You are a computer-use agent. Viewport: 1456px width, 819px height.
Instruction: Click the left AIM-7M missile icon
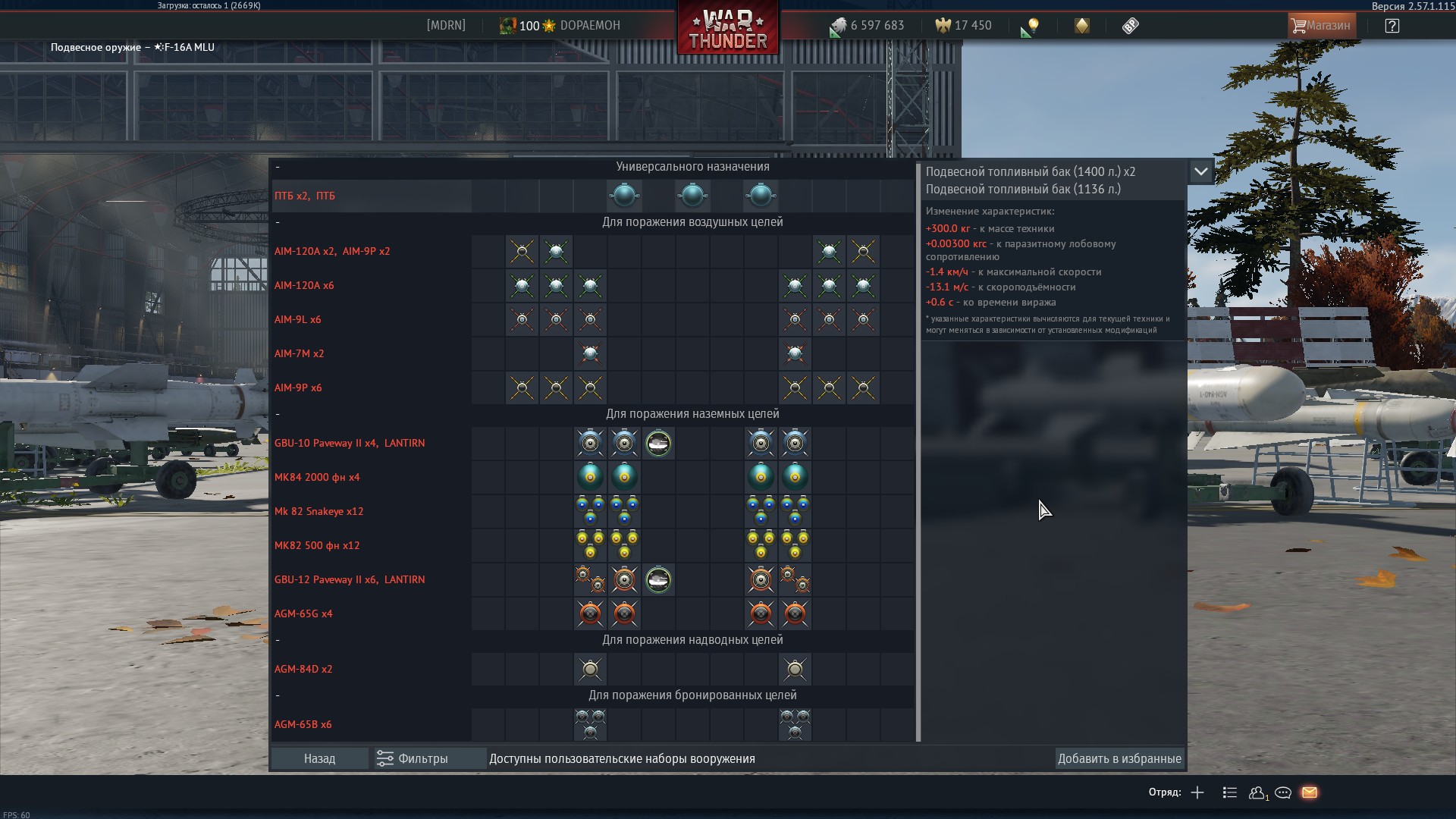(x=590, y=353)
